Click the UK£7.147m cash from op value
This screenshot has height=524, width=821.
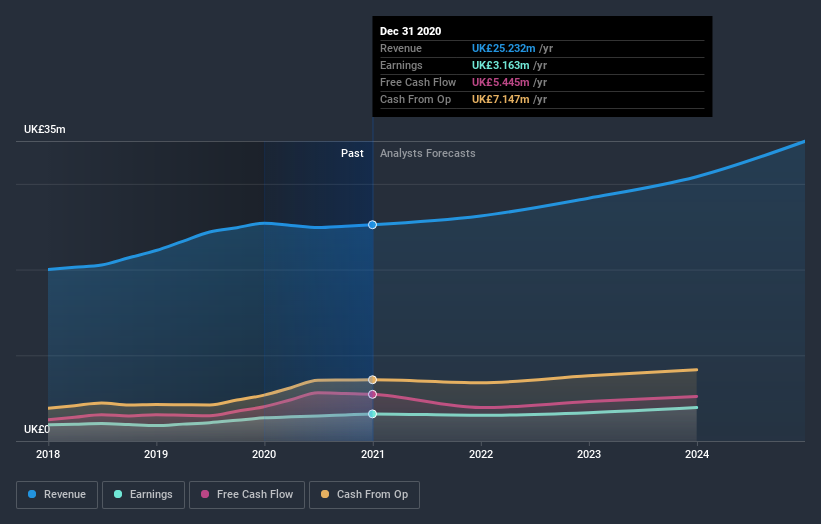[x=501, y=99]
